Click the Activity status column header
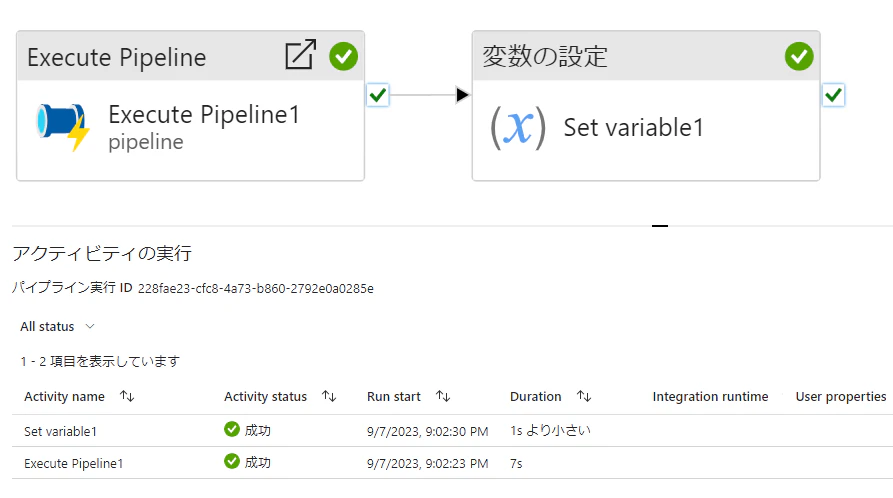This screenshot has height=498, width=893. click(x=265, y=397)
